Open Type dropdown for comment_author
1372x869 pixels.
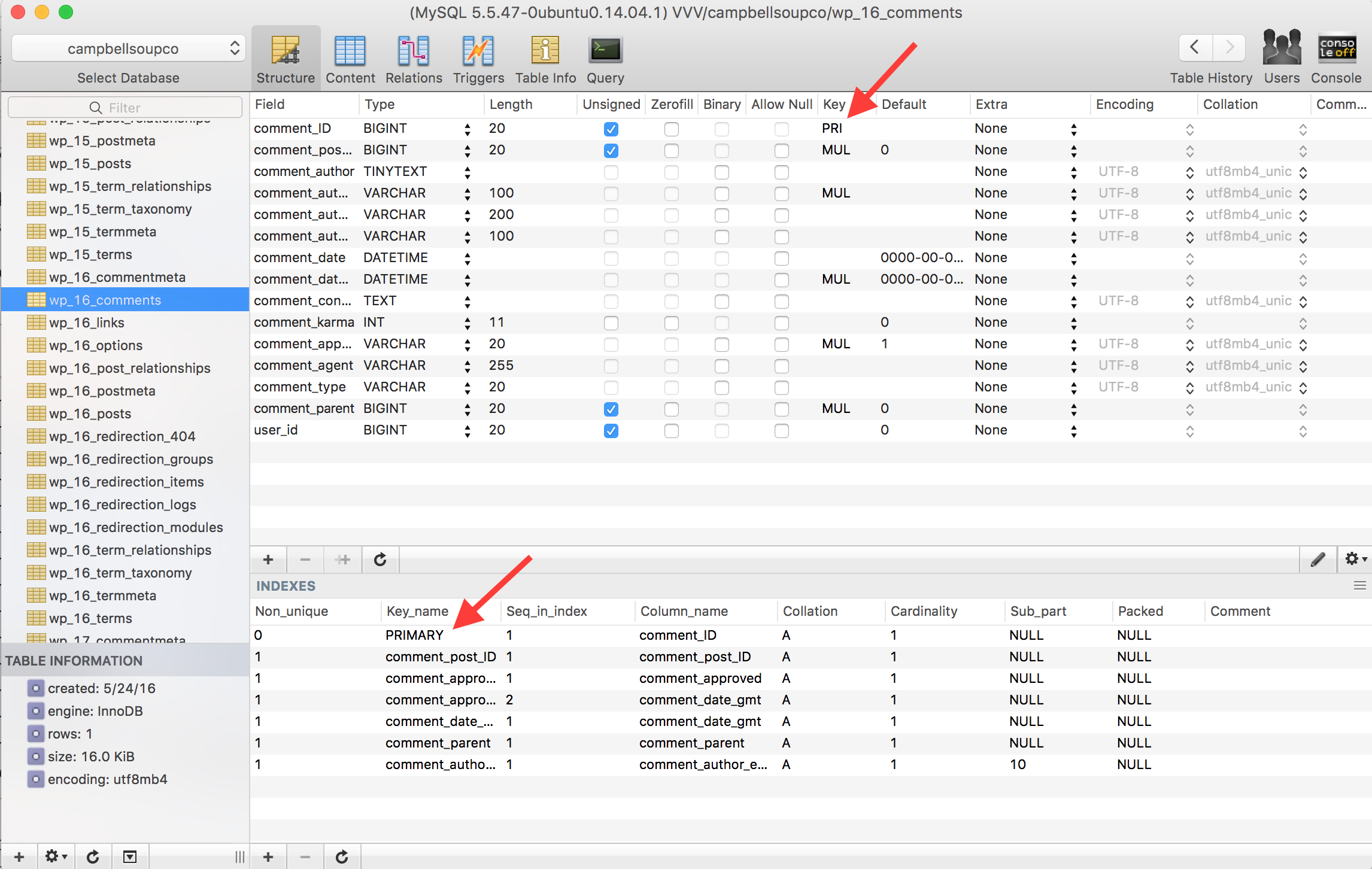(467, 172)
